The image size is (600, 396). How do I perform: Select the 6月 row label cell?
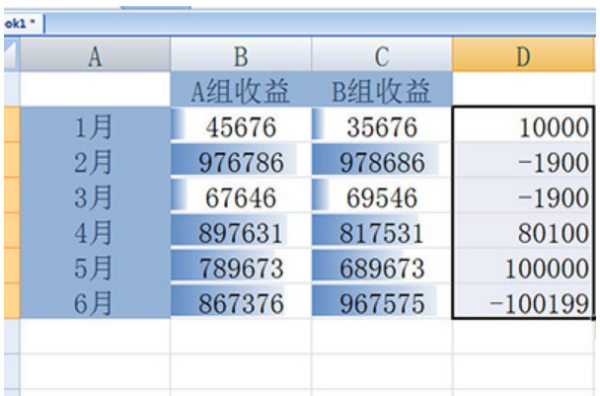(x=95, y=301)
